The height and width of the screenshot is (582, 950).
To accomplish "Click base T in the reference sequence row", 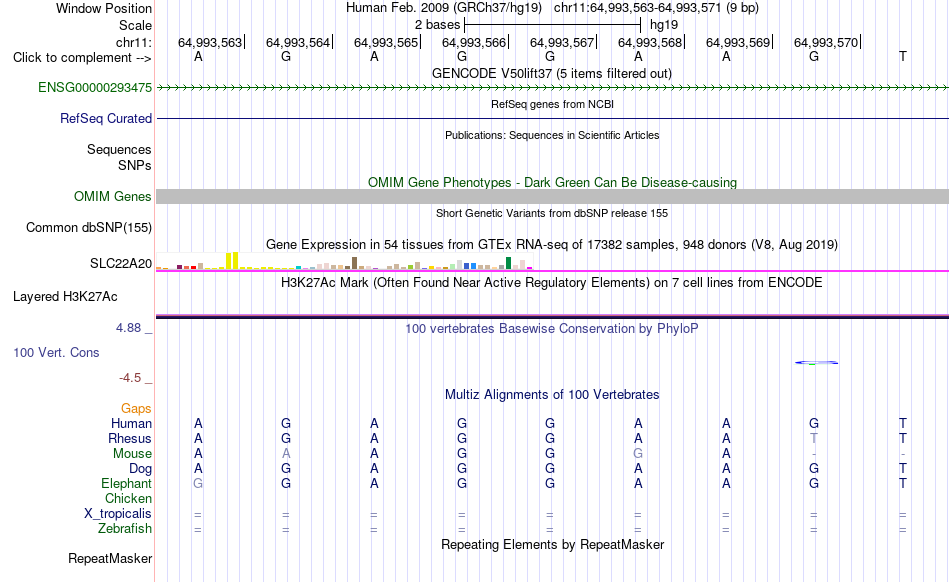I will tap(903, 56).
